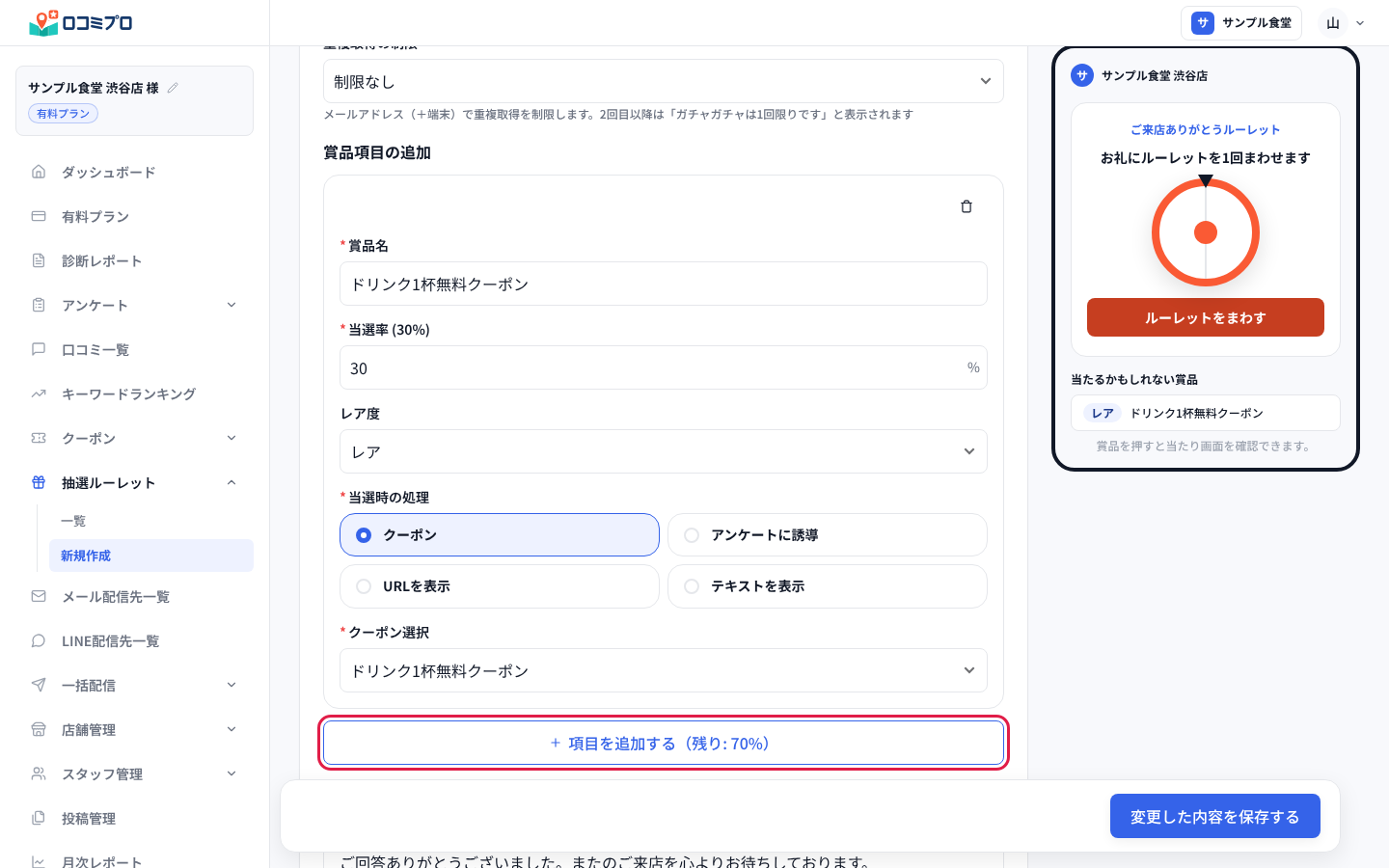Click the ダッシュボード home icon
1389x868 pixels.
[39, 172]
